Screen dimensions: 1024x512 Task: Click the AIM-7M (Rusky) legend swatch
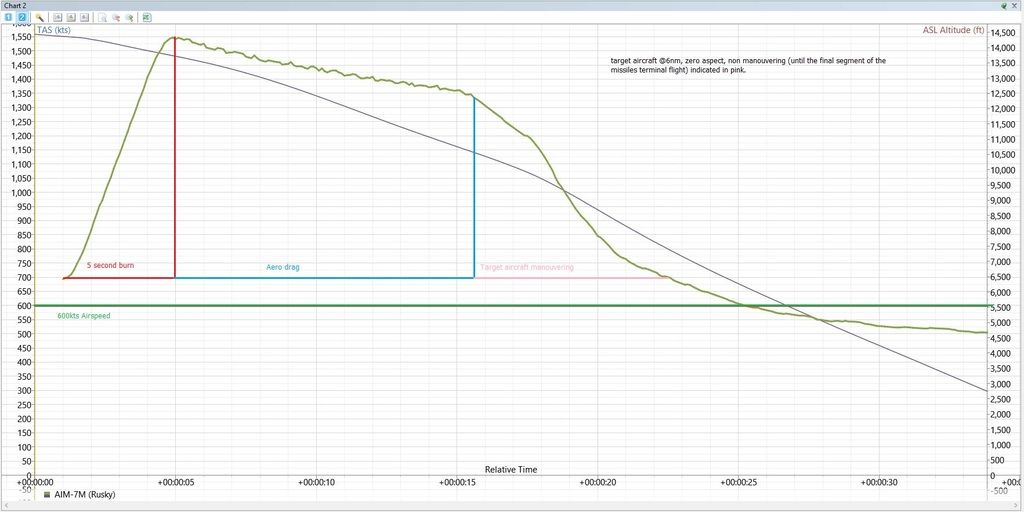[47, 494]
